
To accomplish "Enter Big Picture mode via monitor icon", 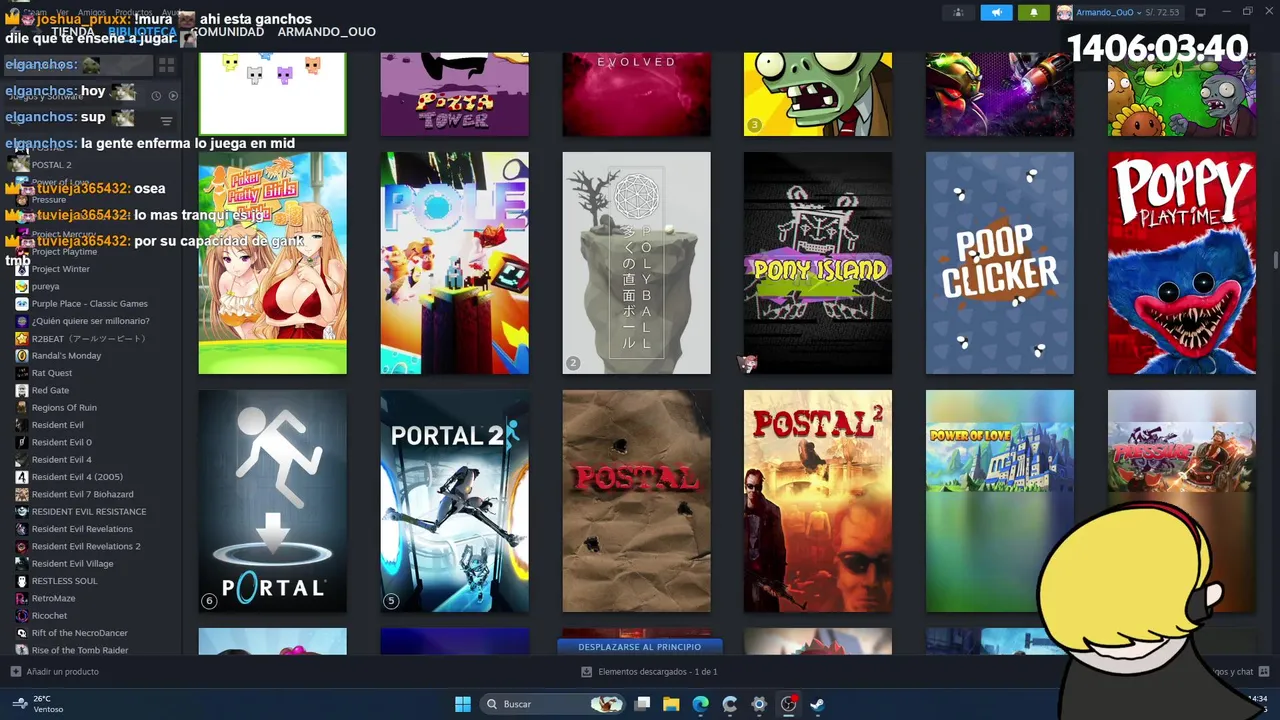I will coord(1201,12).
